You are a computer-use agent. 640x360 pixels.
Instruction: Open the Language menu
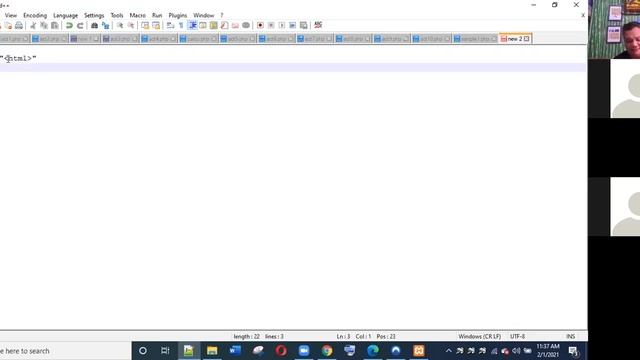(x=65, y=15)
